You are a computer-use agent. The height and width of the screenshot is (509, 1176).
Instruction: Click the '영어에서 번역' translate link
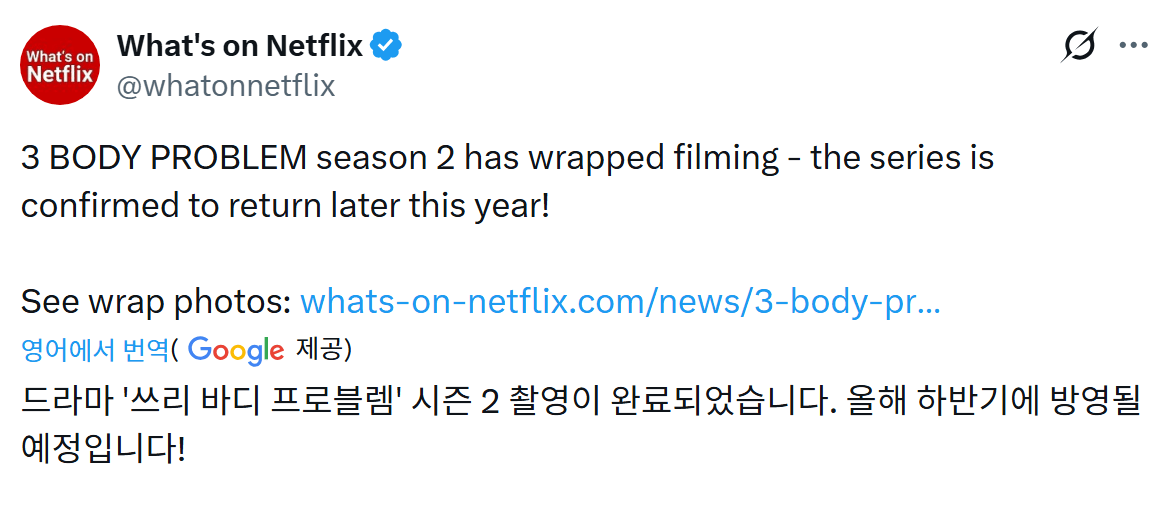coord(95,350)
